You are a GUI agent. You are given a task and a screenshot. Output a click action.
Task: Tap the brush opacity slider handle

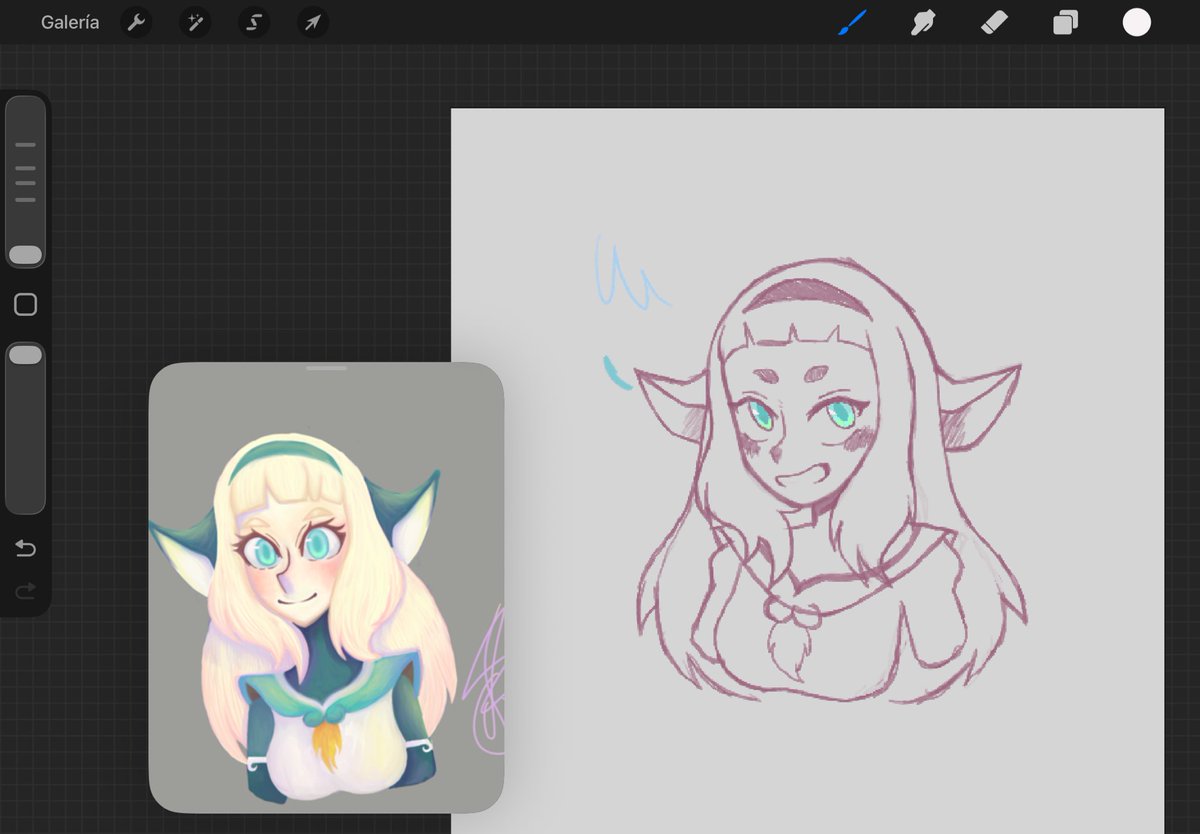coord(25,353)
